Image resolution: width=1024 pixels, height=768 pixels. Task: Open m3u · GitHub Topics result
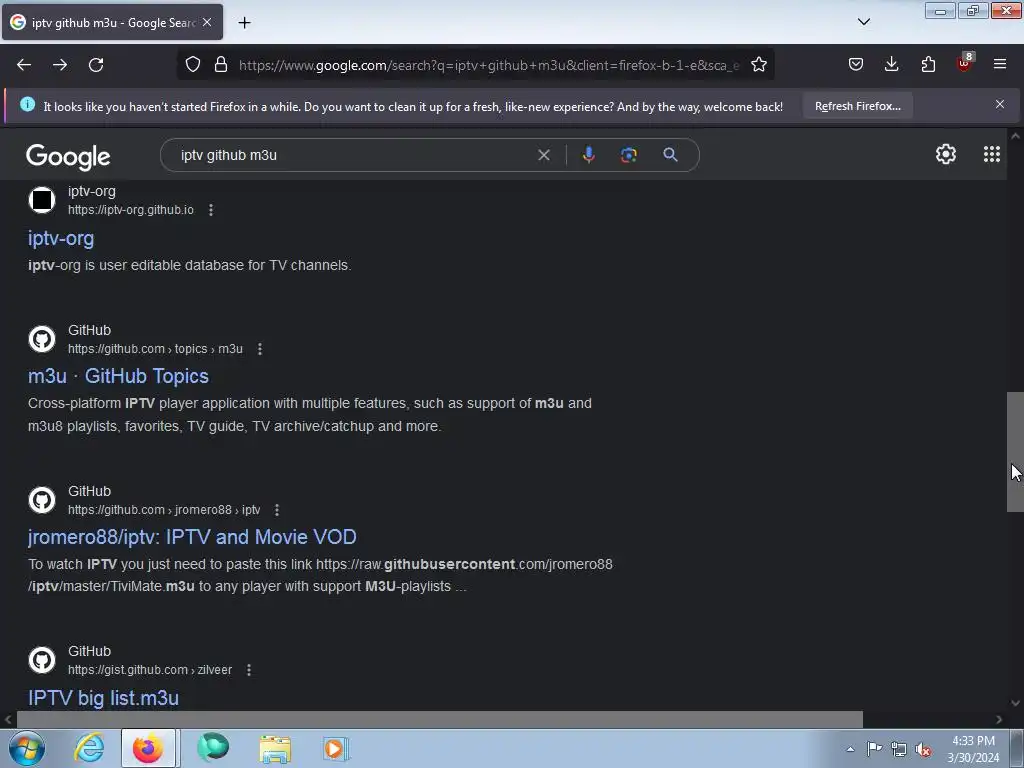click(118, 376)
